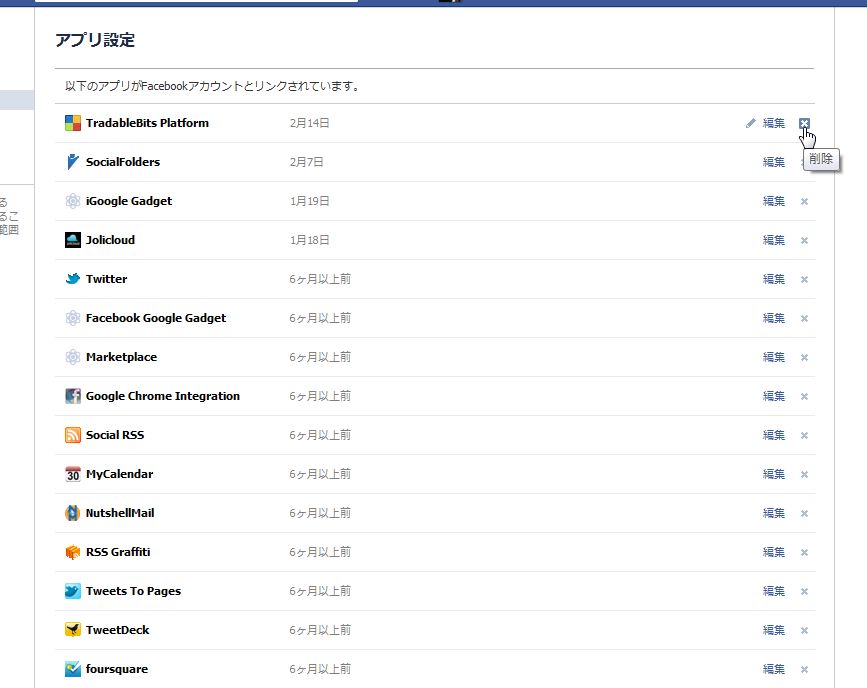Screen dimensions: 867x688
Task: Remove the iGoogle Gadget app
Action: [805, 201]
